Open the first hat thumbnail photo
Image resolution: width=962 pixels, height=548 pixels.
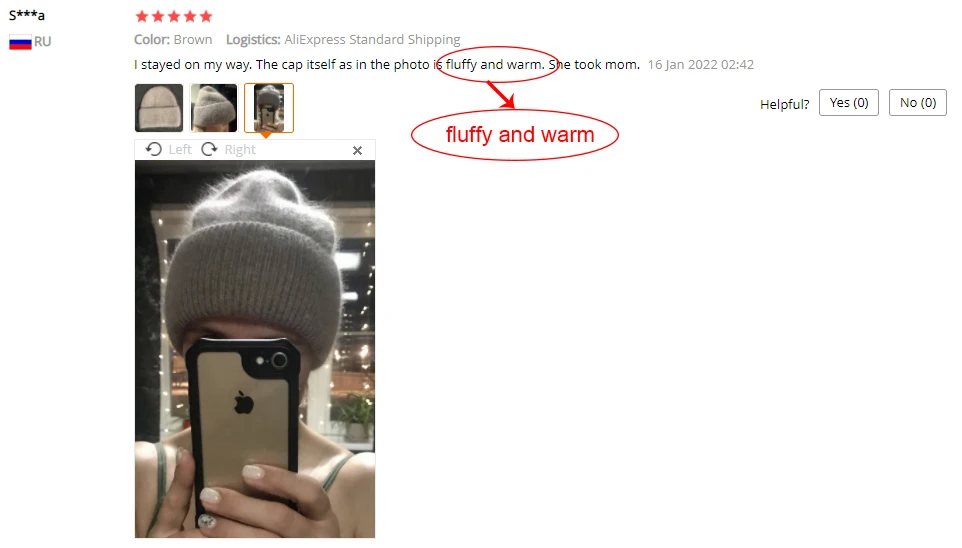point(159,108)
